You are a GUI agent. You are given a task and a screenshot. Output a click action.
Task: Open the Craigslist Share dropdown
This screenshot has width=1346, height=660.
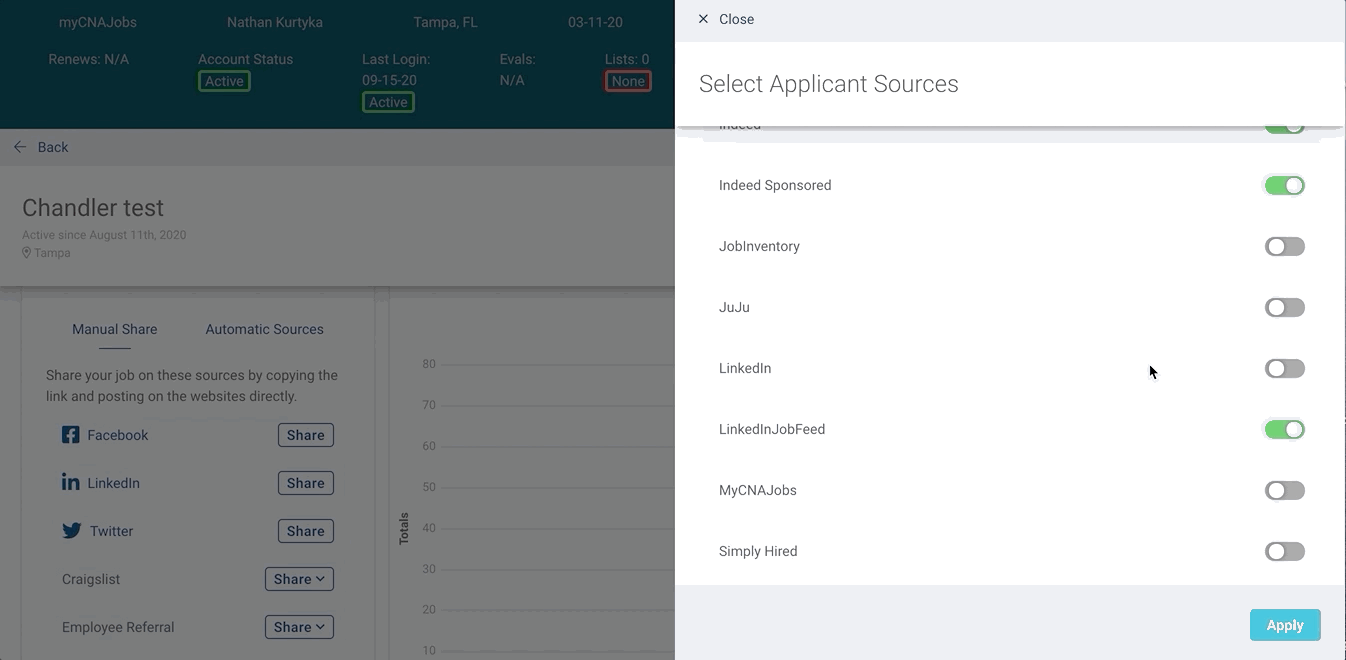299,579
